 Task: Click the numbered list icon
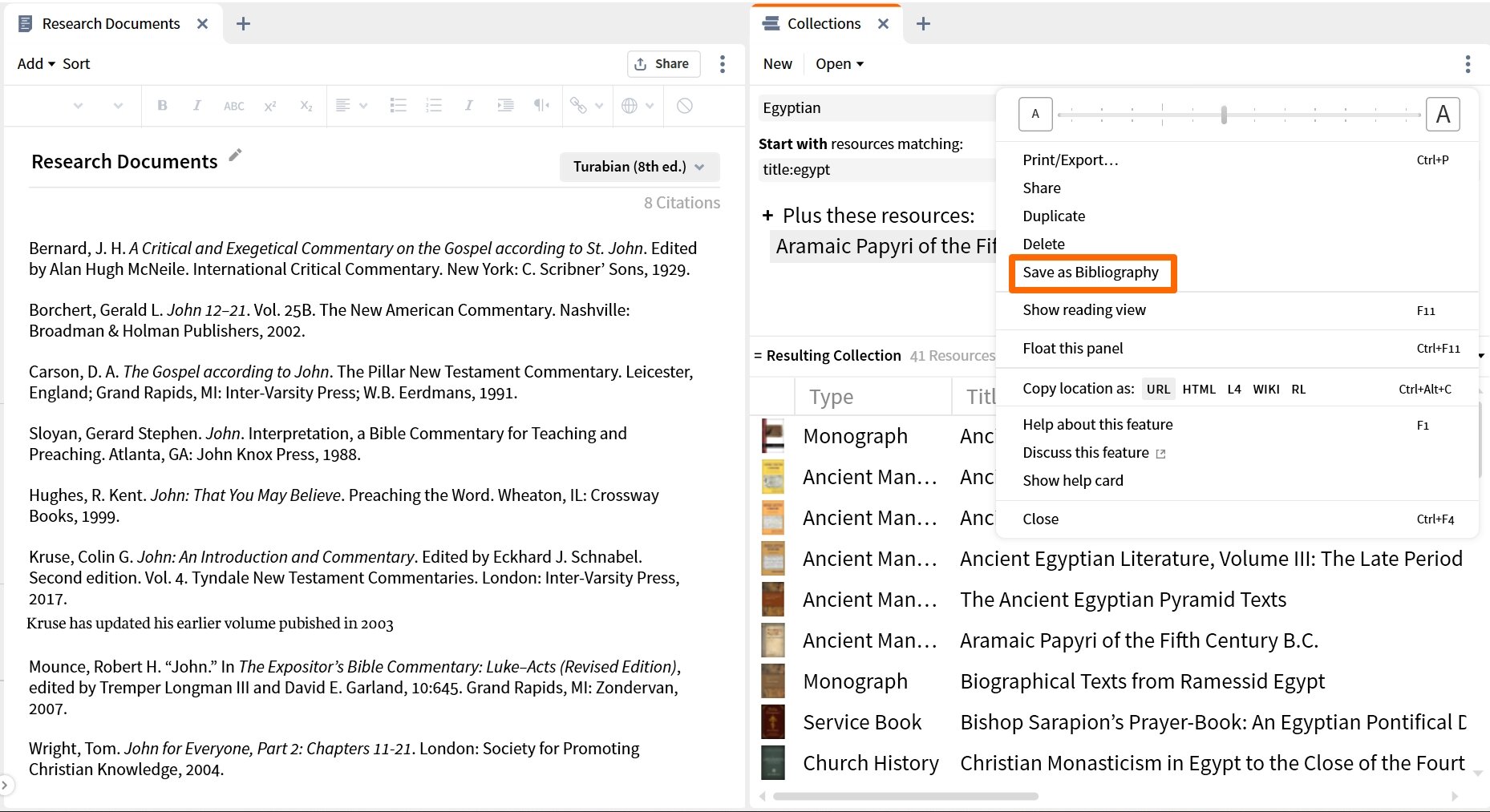[434, 105]
